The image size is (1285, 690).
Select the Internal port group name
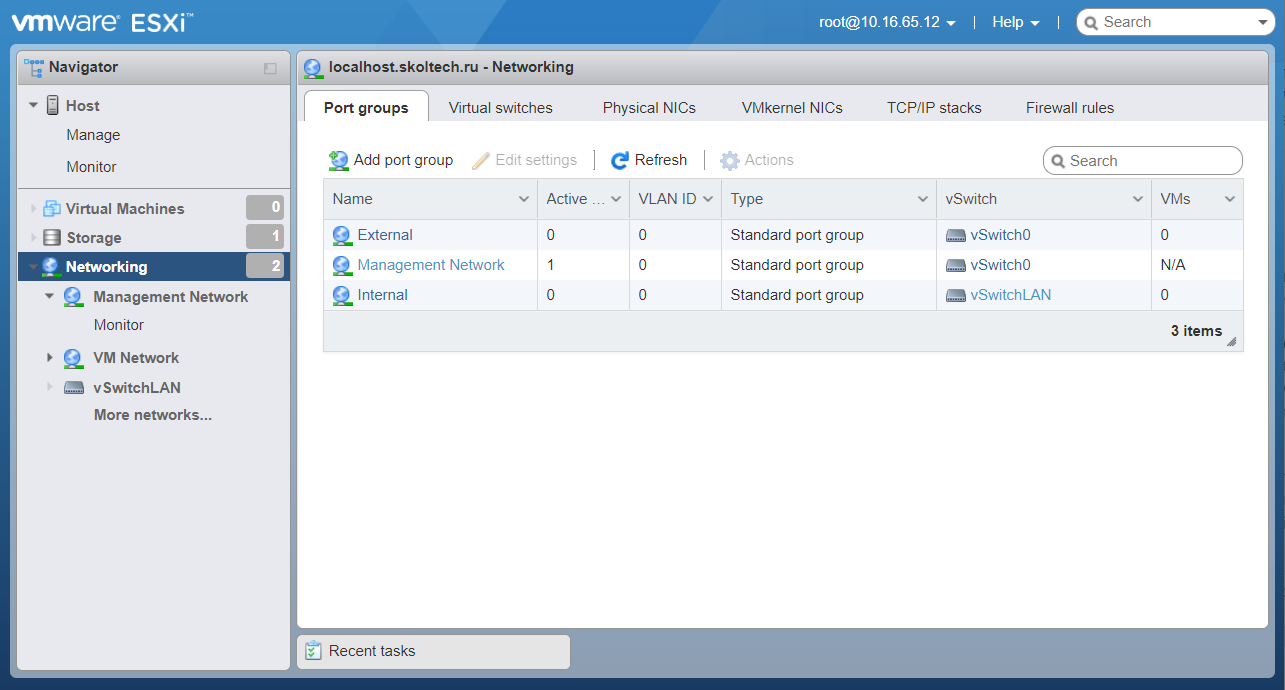383,295
